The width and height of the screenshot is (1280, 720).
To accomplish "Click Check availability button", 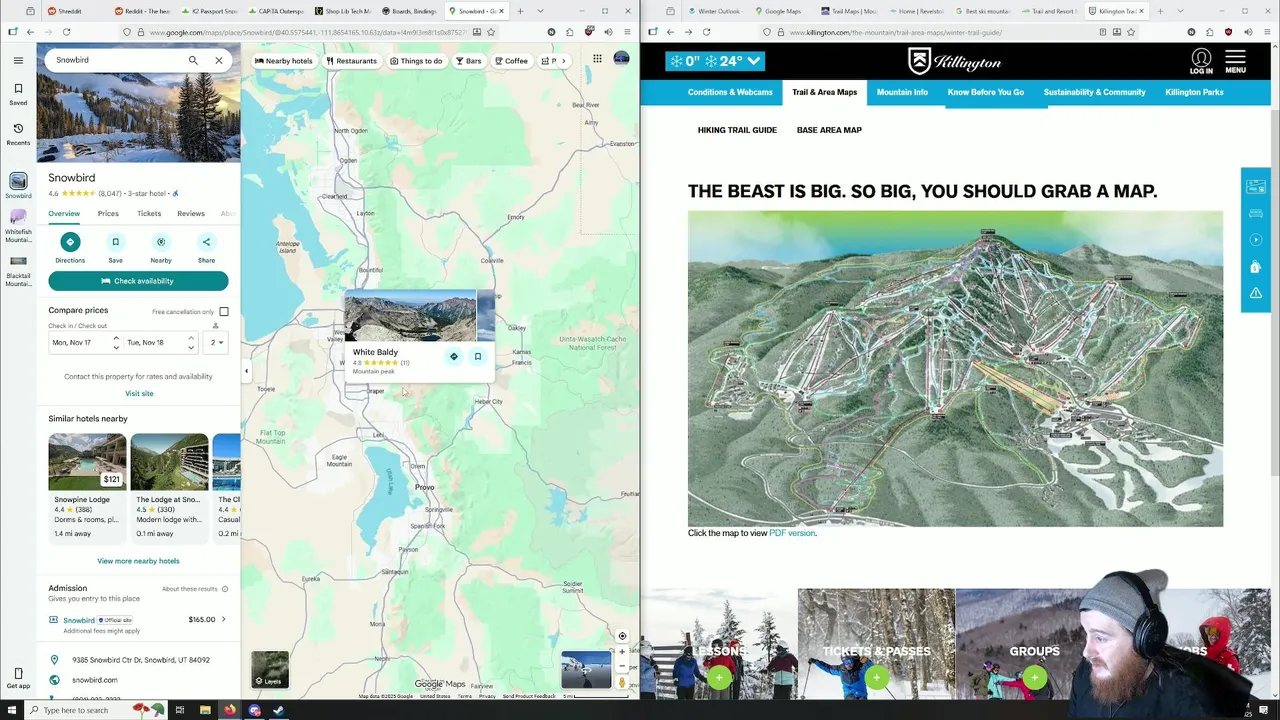I will pos(138,281).
